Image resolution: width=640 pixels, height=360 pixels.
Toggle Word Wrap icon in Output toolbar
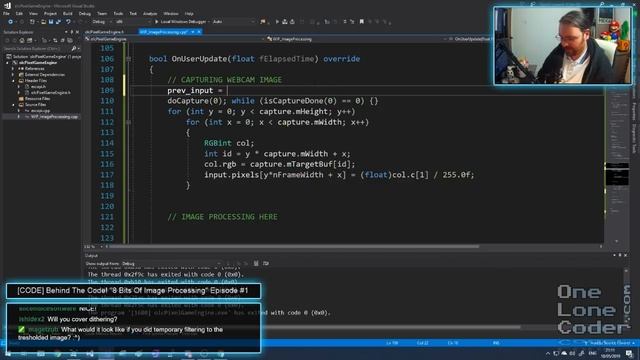point(266,264)
